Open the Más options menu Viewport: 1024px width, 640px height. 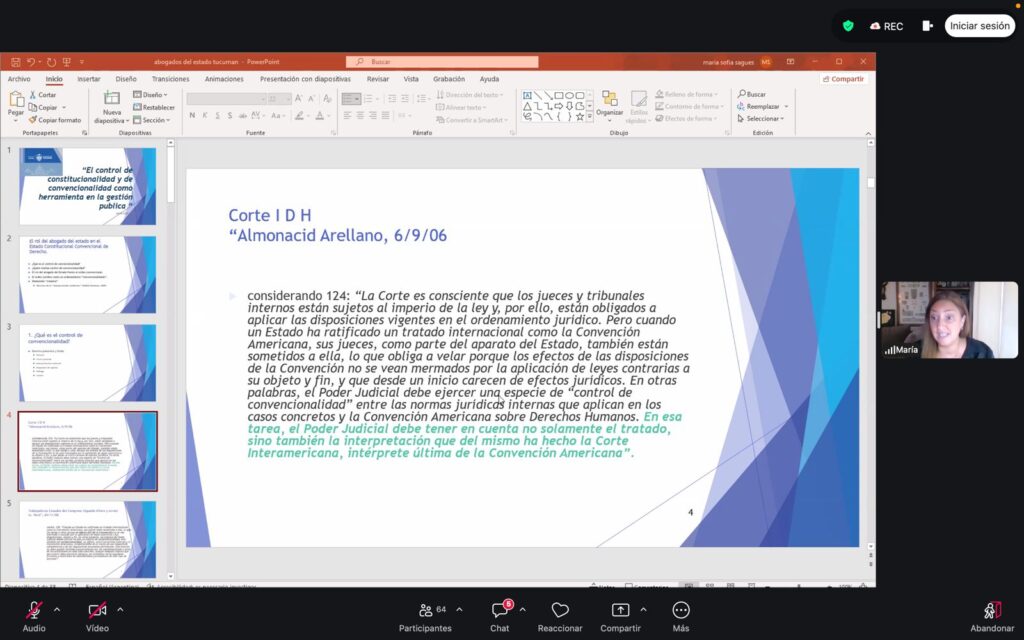pyautogui.click(x=681, y=610)
